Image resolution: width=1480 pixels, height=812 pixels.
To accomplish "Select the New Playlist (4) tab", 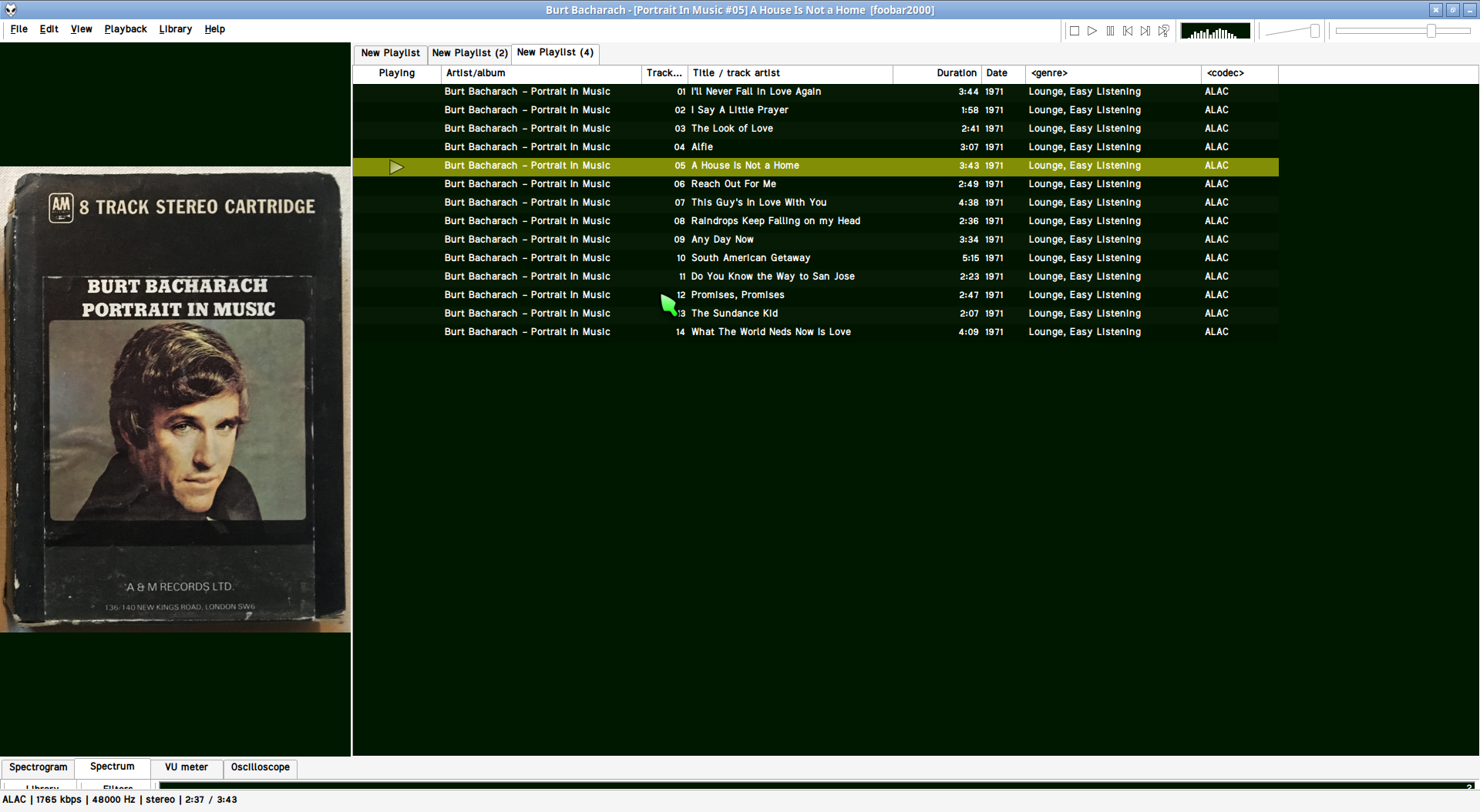I will (555, 52).
